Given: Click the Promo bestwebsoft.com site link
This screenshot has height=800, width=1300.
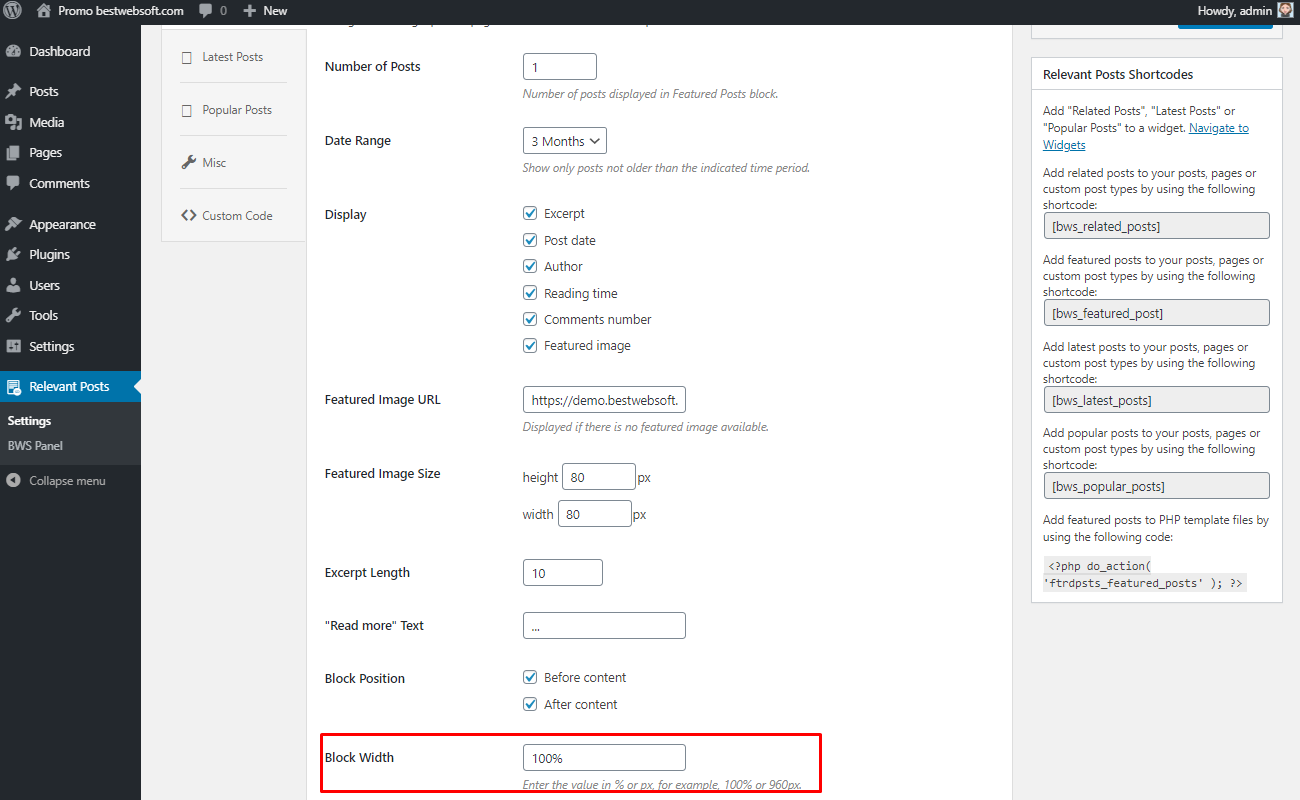Looking at the screenshot, I should pos(120,11).
